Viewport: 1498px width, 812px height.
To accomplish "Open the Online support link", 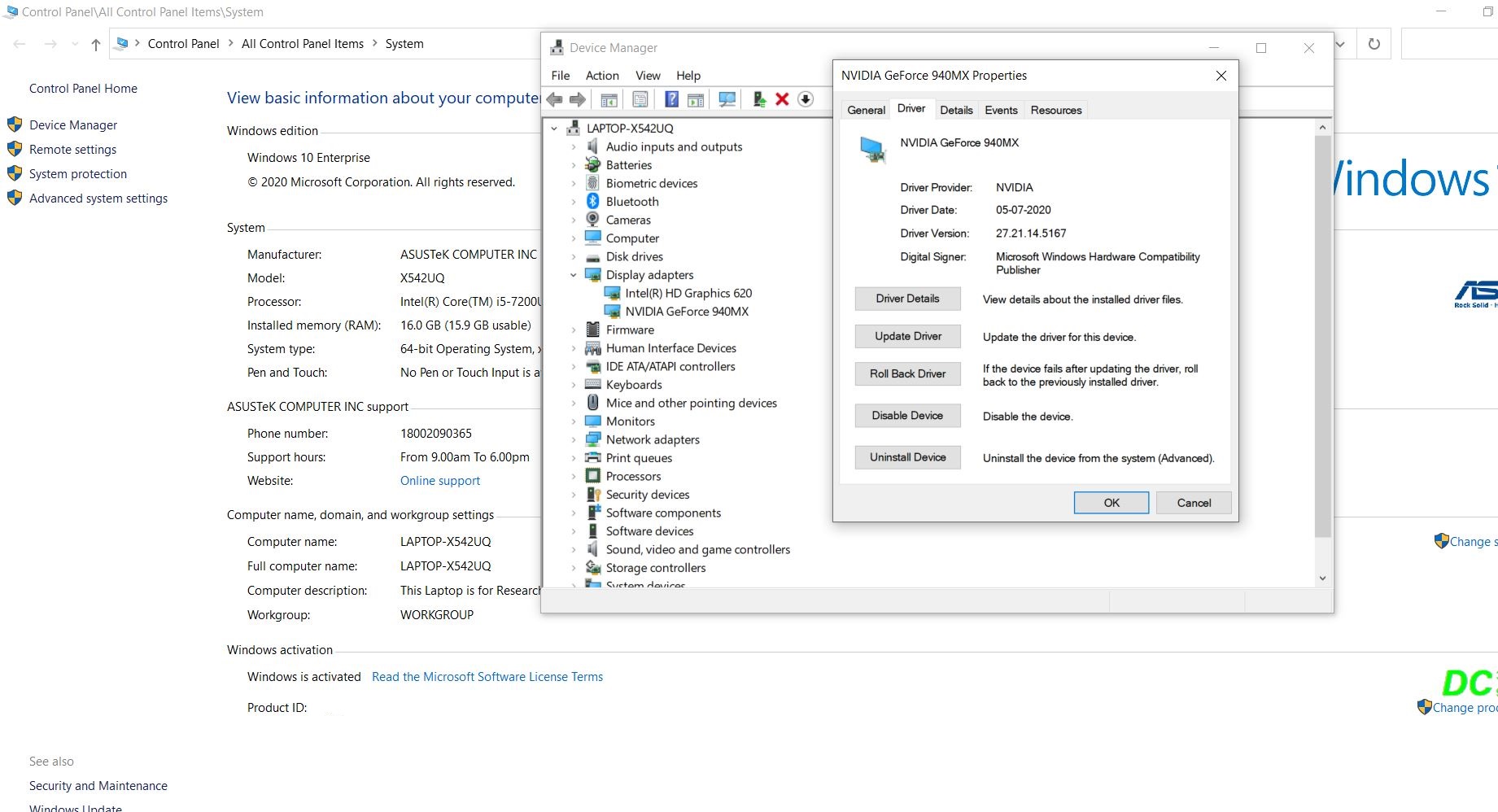I will point(440,481).
